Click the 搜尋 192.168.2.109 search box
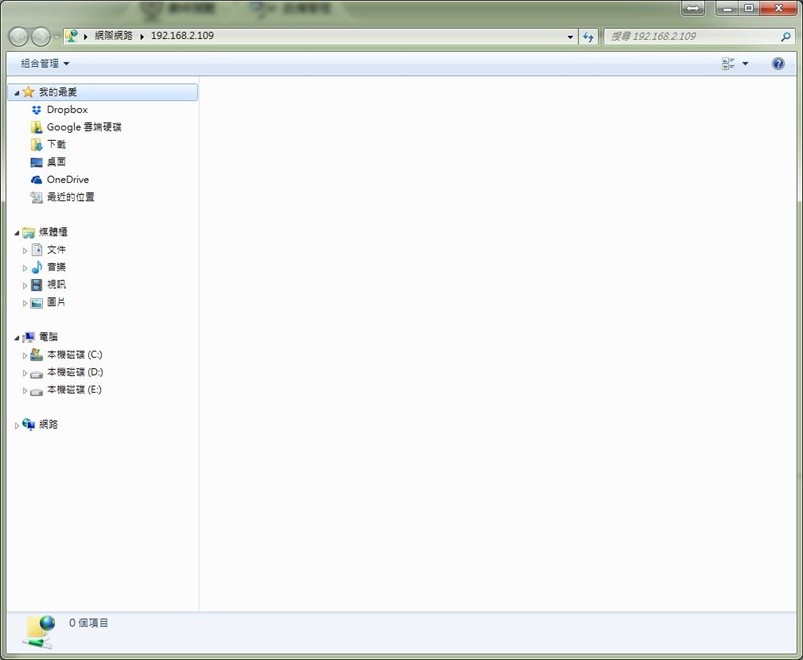Viewport: 803px width, 660px height. pyautogui.click(x=692, y=36)
